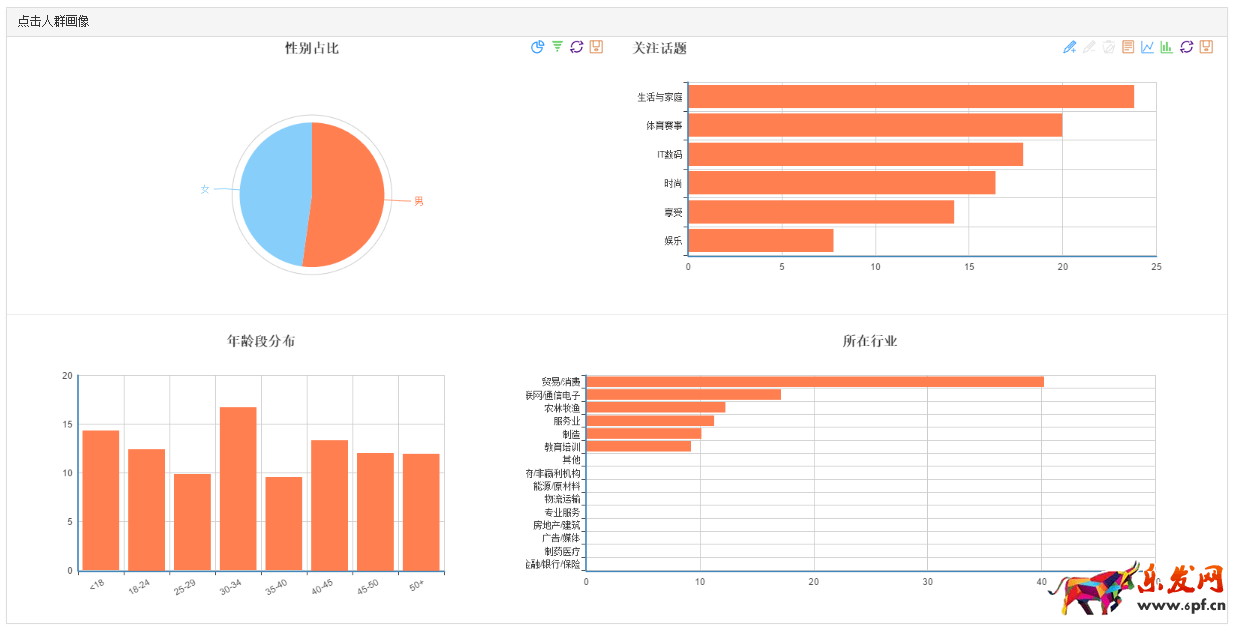Screen dimensions: 1236x626
Task: Click the 生活与家庭 topic bar
Action: (910, 97)
